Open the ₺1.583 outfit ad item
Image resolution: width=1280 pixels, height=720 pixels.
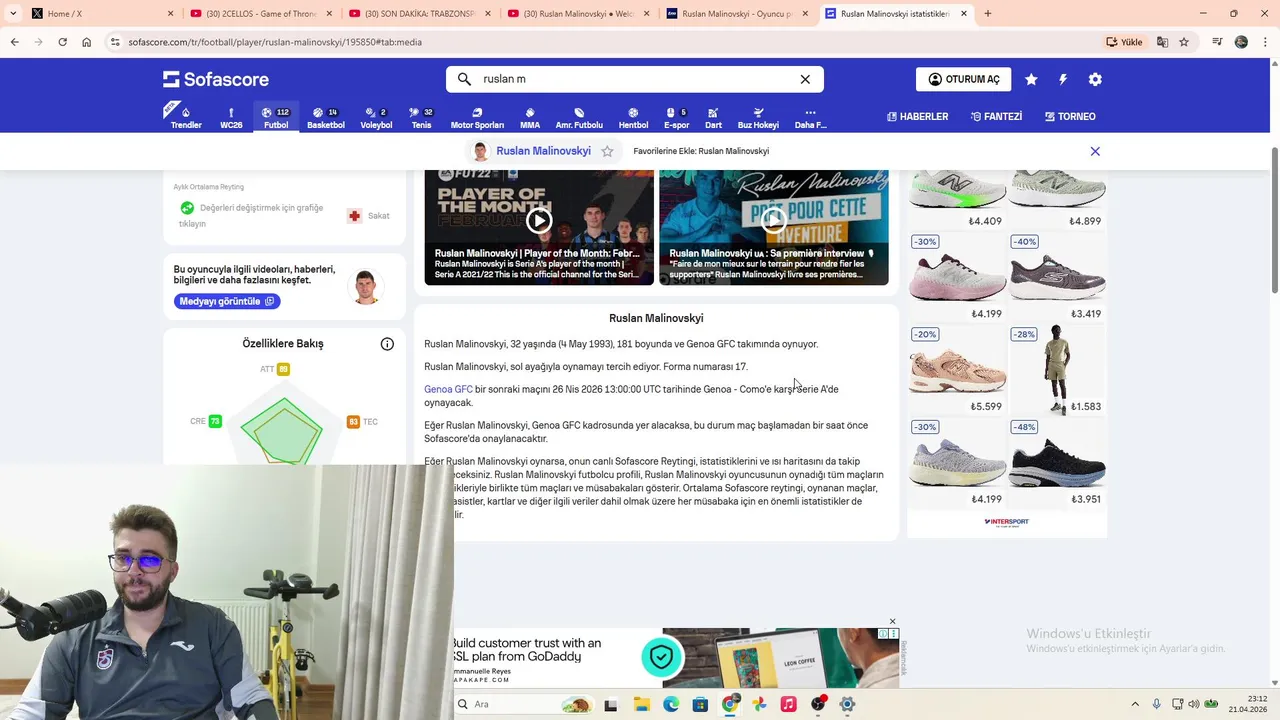click(1057, 370)
